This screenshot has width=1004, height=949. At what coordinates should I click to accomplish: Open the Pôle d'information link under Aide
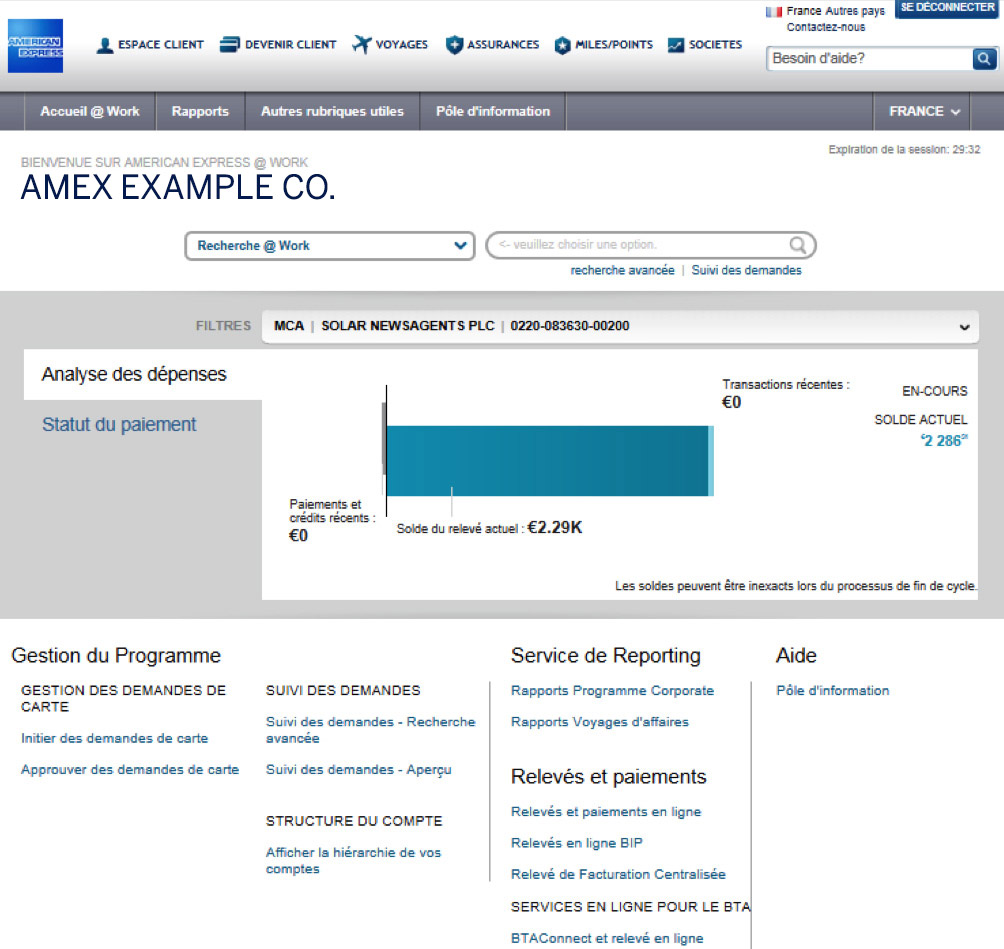[832, 691]
